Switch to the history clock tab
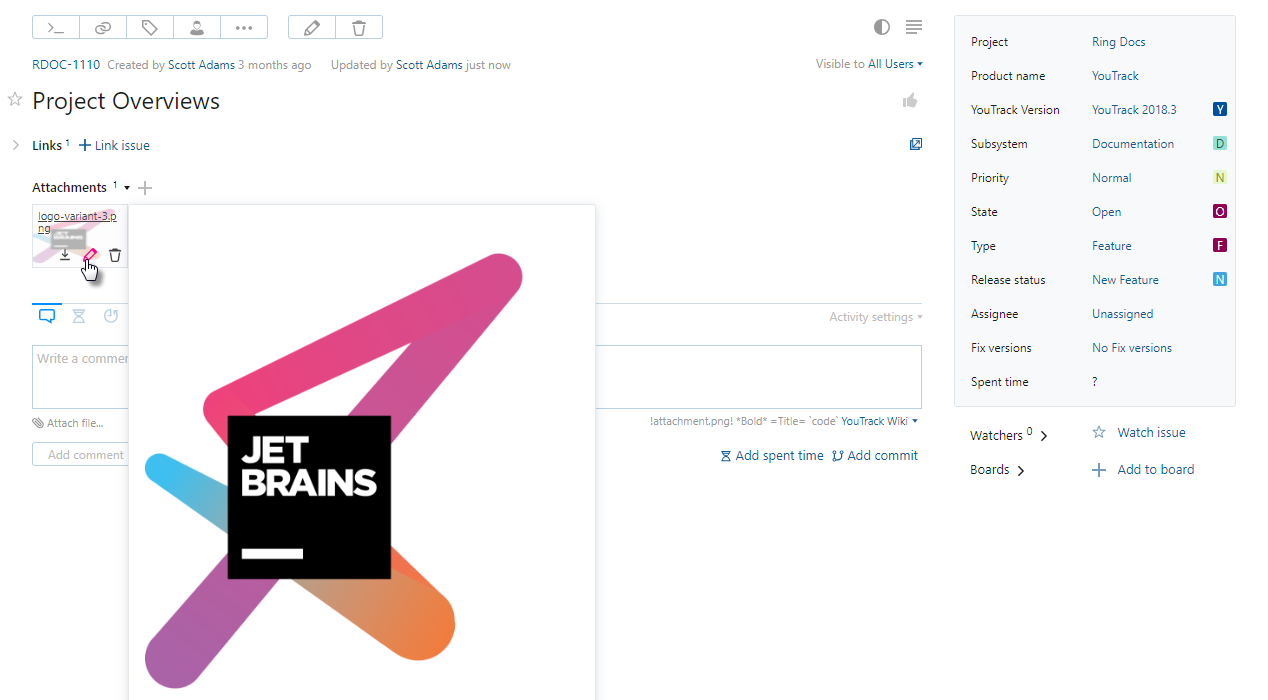The image size is (1268, 700). click(111, 316)
